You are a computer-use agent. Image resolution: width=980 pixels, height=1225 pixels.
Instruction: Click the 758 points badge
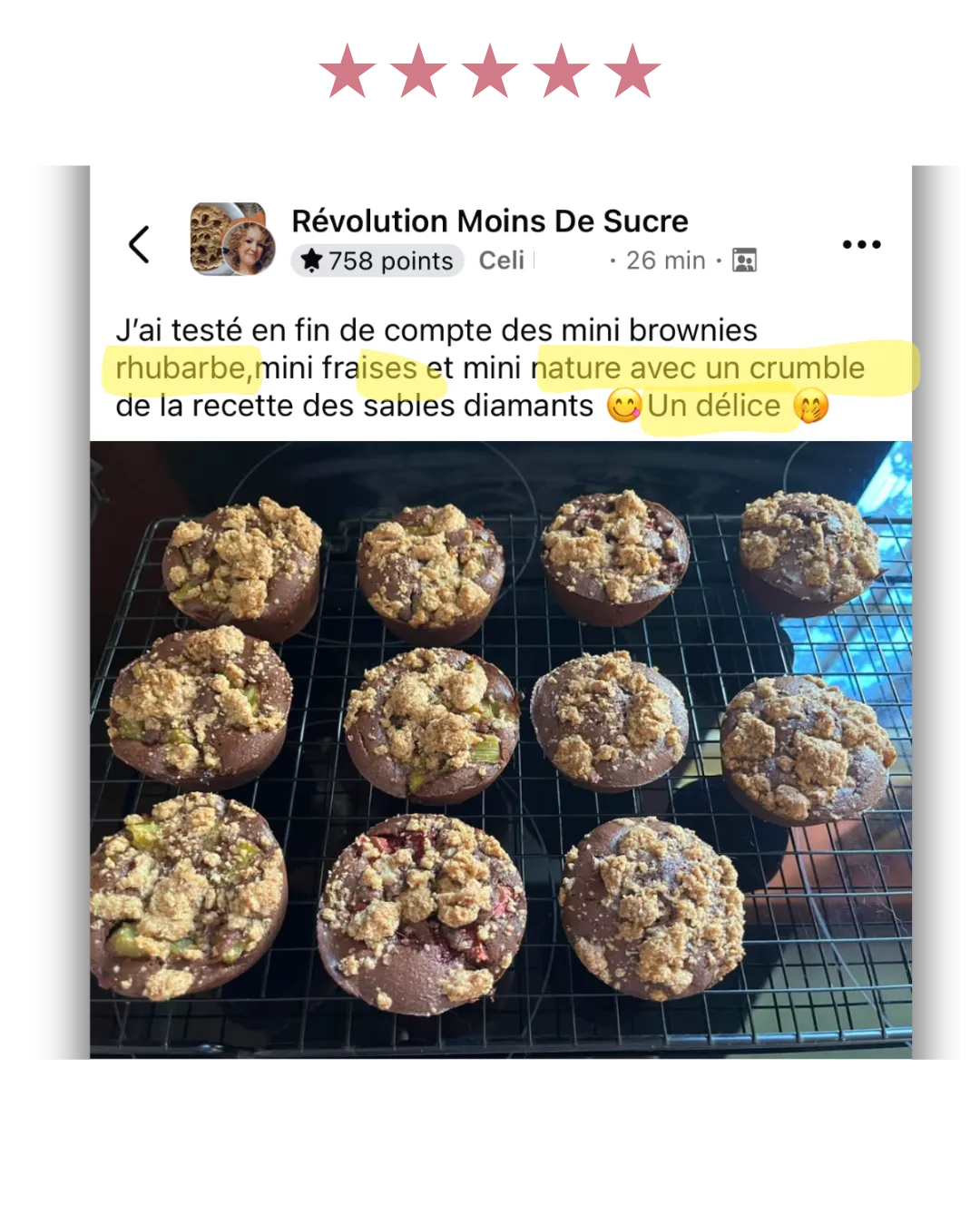[x=377, y=260]
